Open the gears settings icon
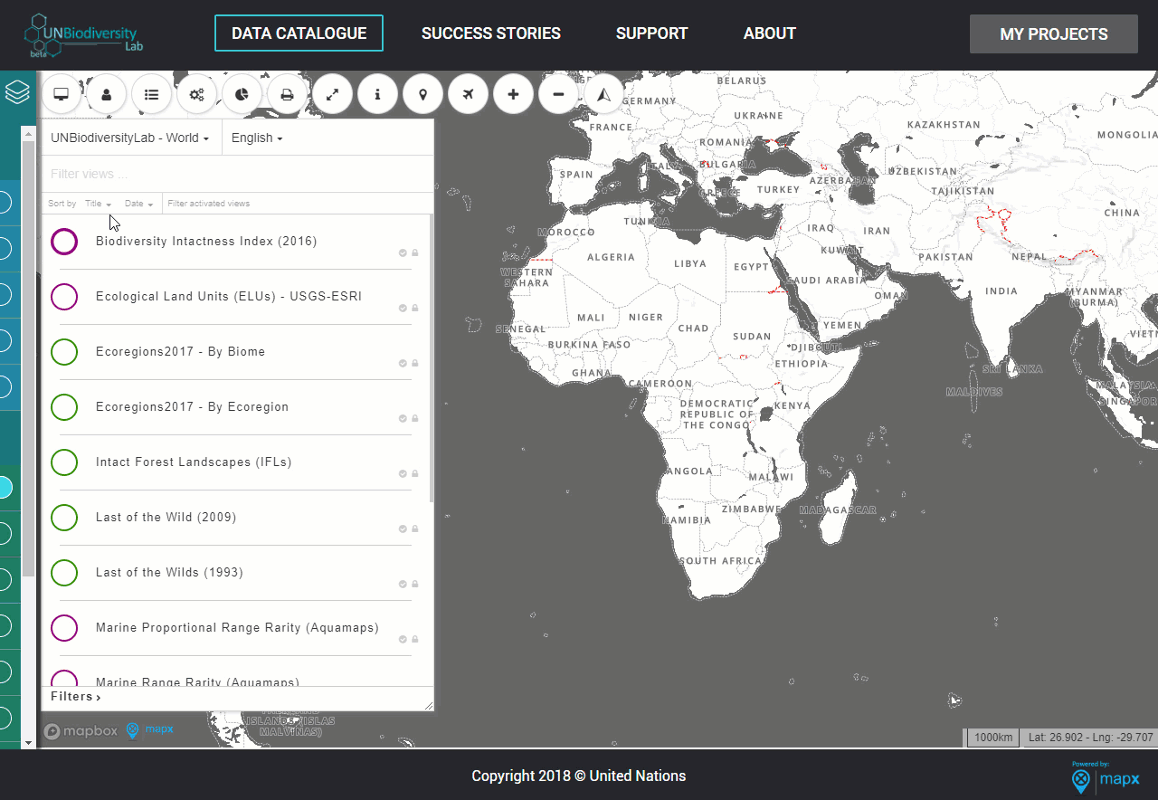The height and width of the screenshot is (800, 1158). click(196, 94)
